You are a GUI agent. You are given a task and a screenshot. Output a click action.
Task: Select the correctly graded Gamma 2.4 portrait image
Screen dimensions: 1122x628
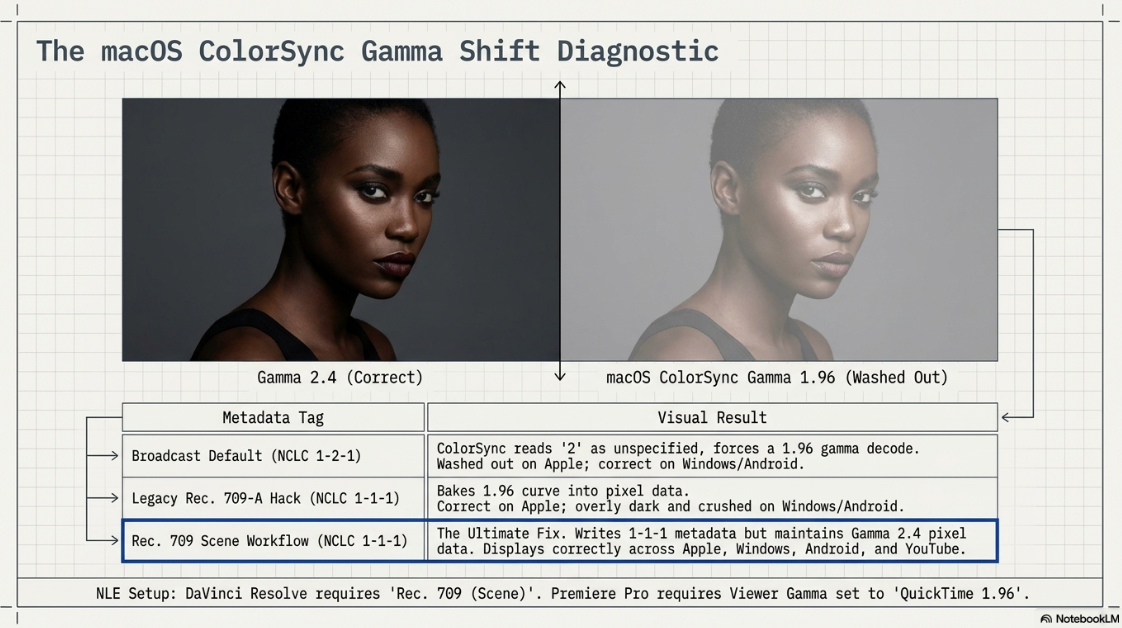click(341, 230)
